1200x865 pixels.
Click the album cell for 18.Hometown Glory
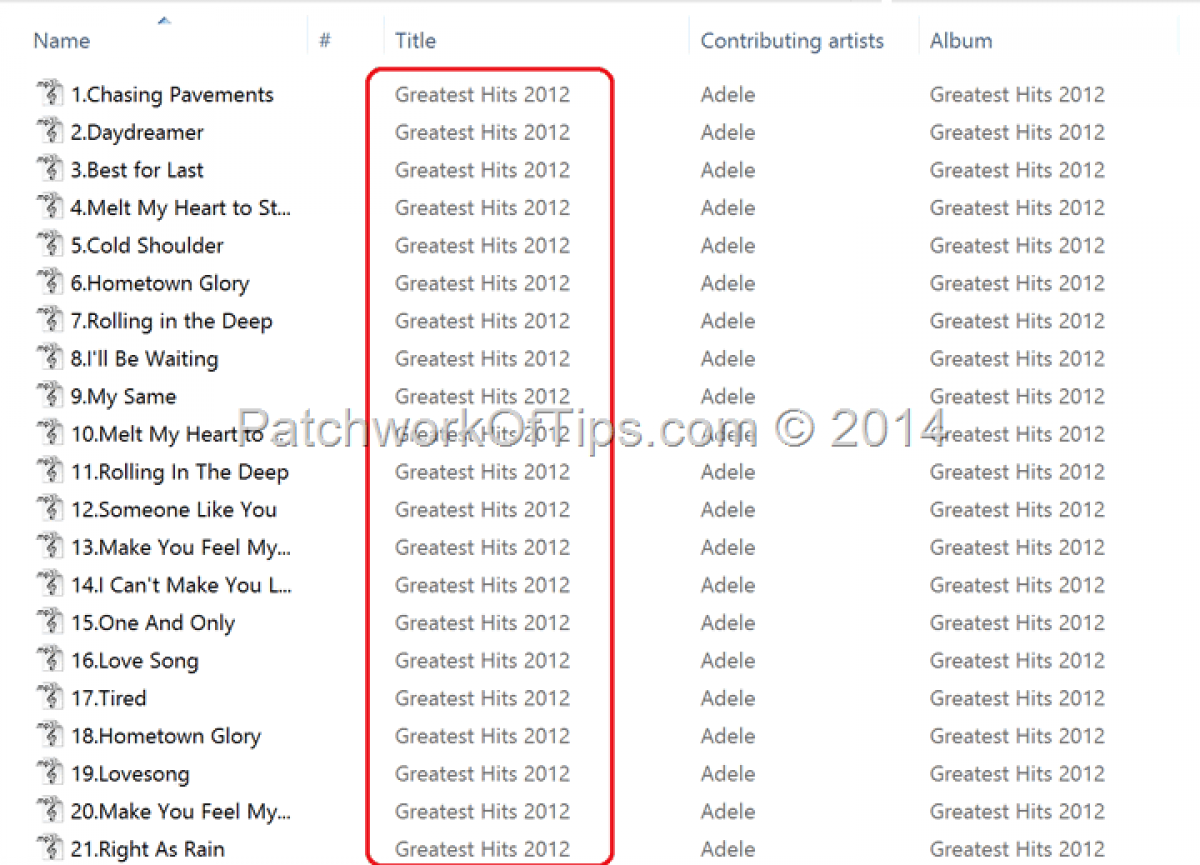pyautogui.click(x=1017, y=736)
